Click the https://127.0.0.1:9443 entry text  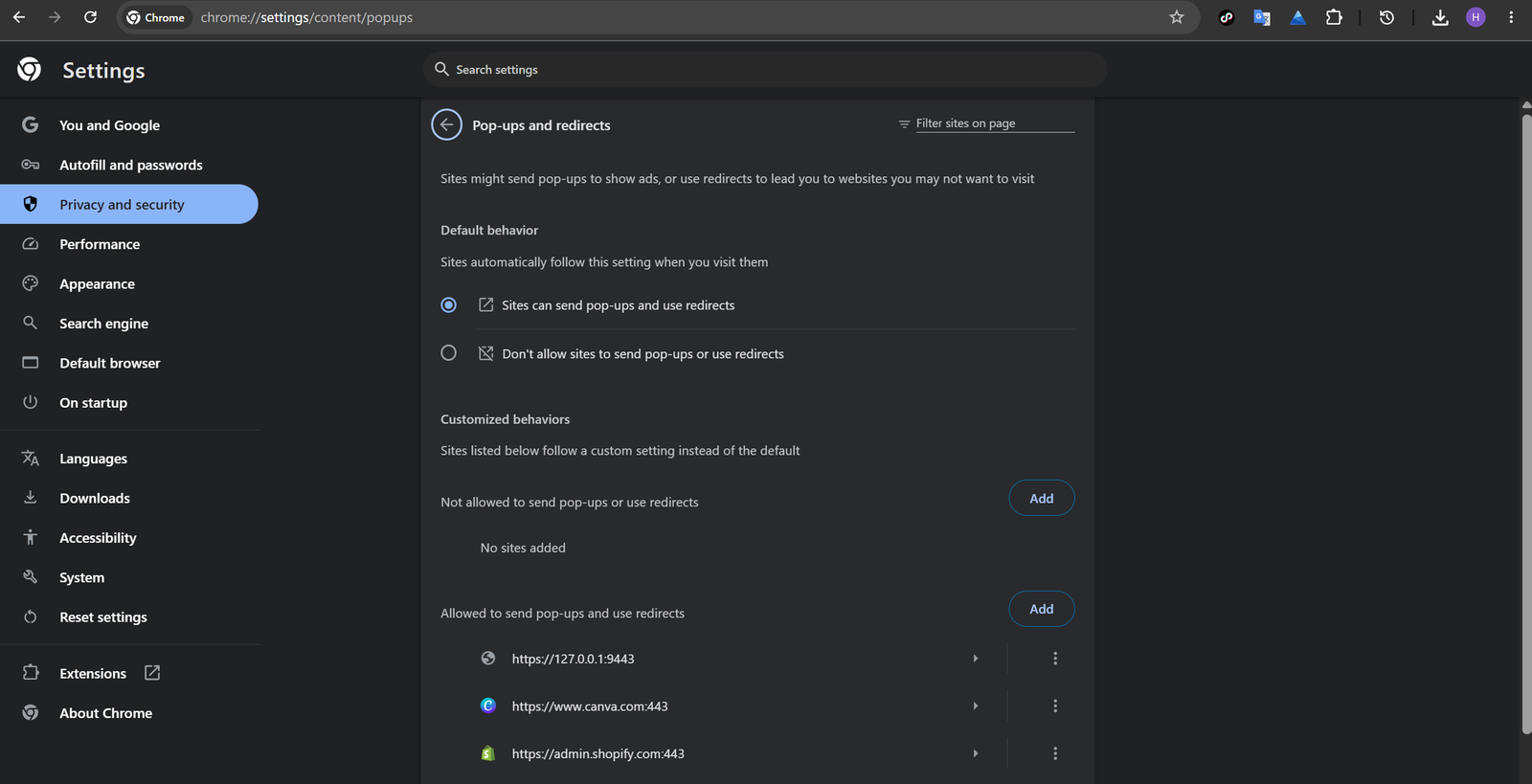[573, 659]
